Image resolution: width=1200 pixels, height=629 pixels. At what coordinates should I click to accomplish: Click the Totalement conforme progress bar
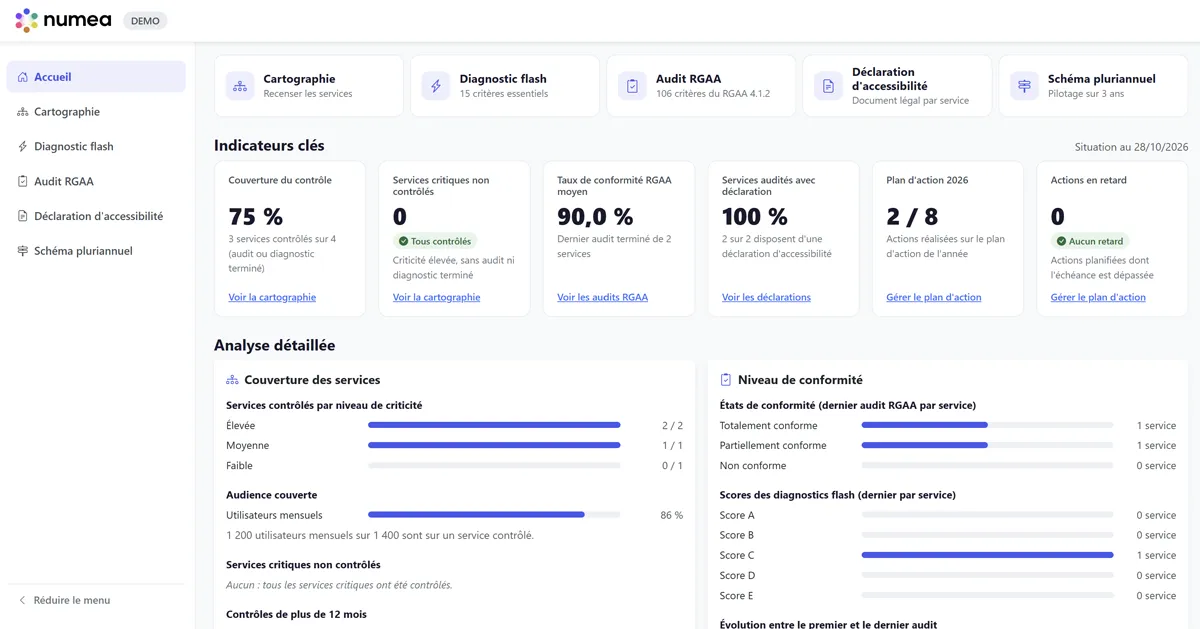tap(987, 425)
